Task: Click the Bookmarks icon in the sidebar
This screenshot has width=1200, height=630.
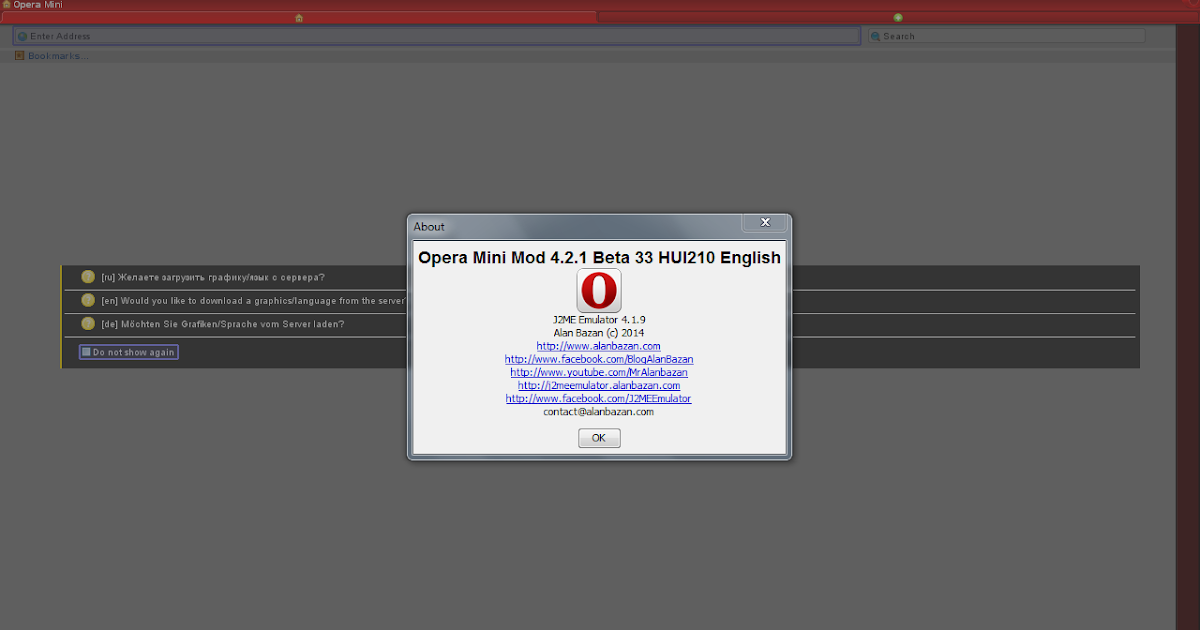Action: click(20, 55)
